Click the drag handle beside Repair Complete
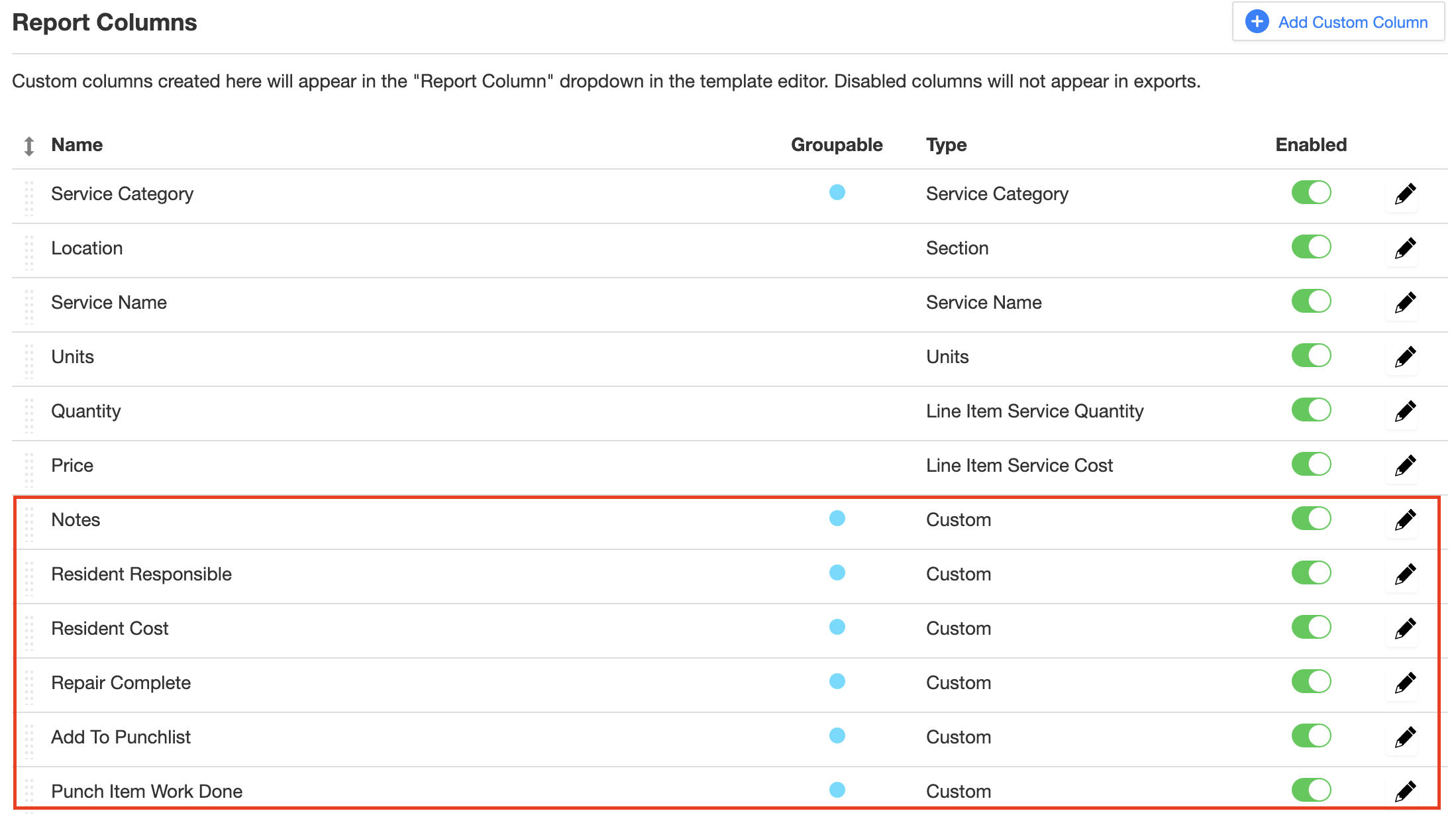 click(x=29, y=687)
